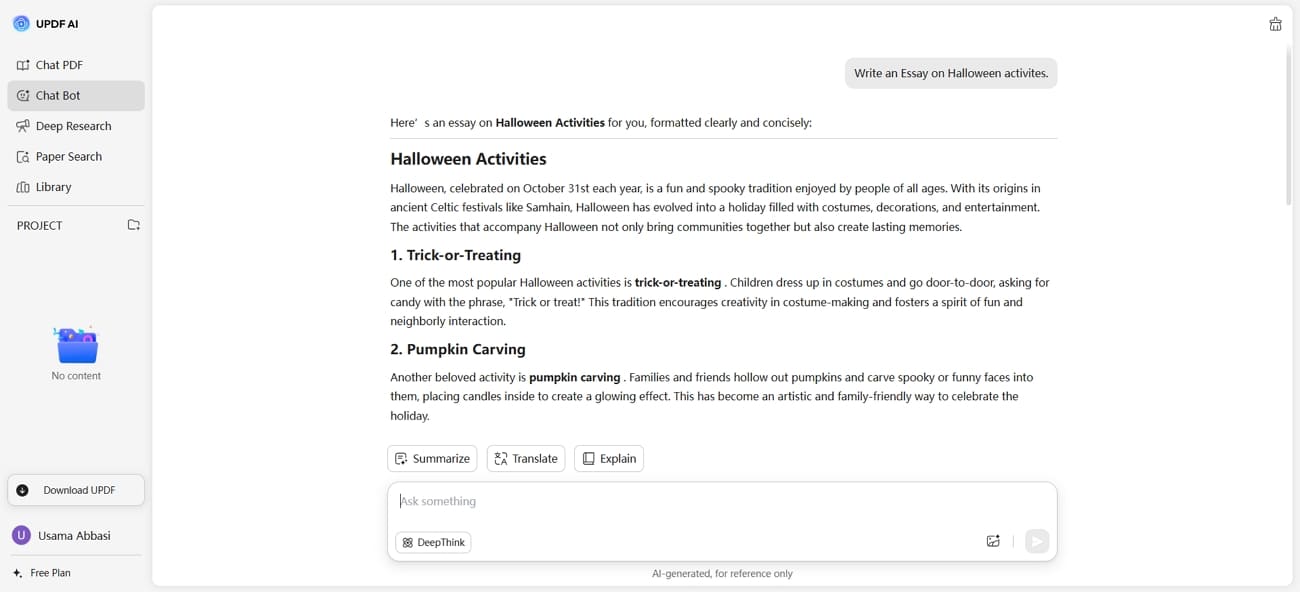Click the No content folder illustration
1300x592 pixels.
click(77, 346)
